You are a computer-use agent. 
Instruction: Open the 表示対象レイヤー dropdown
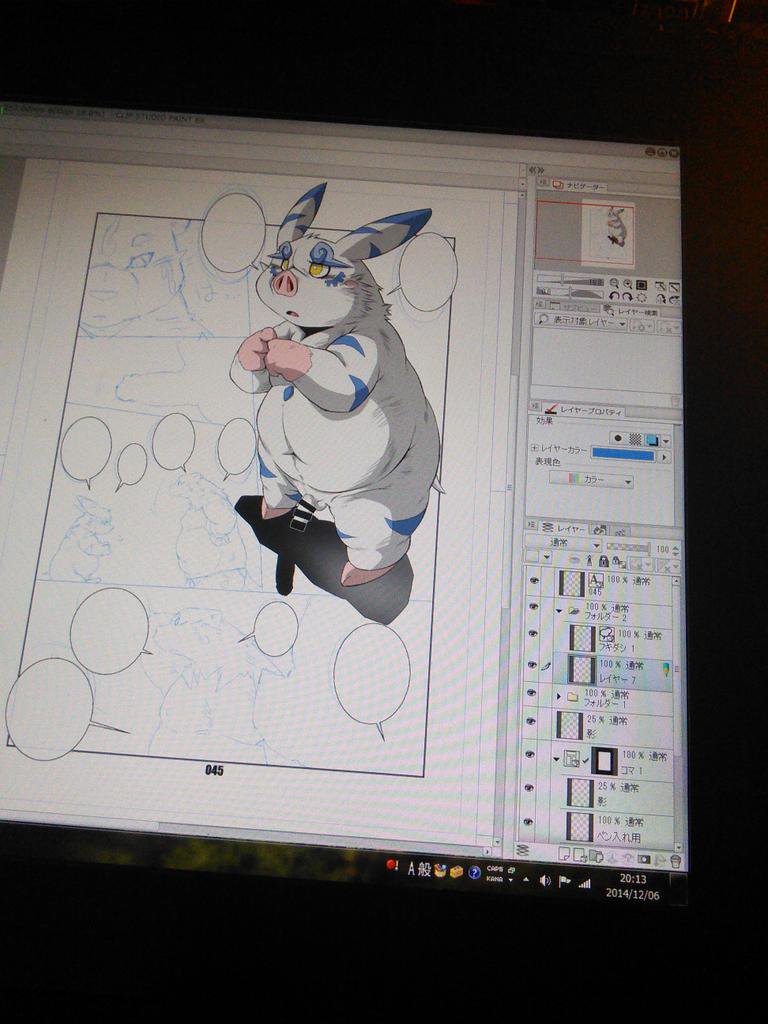point(581,322)
